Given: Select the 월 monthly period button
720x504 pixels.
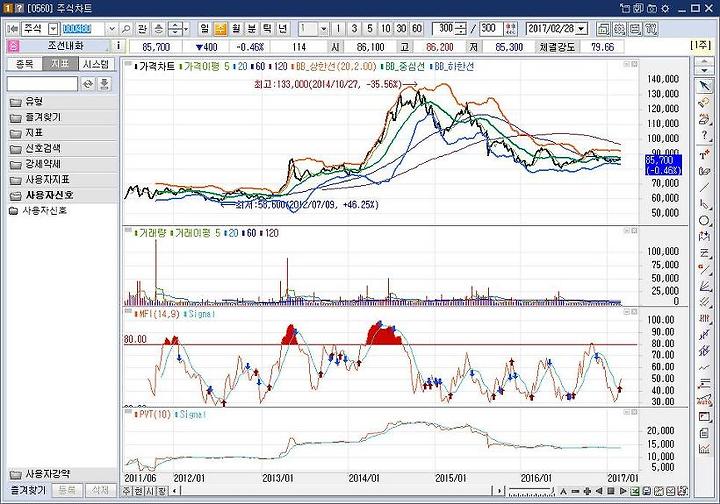Looking at the screenshot, I should (x=236, y=29).
